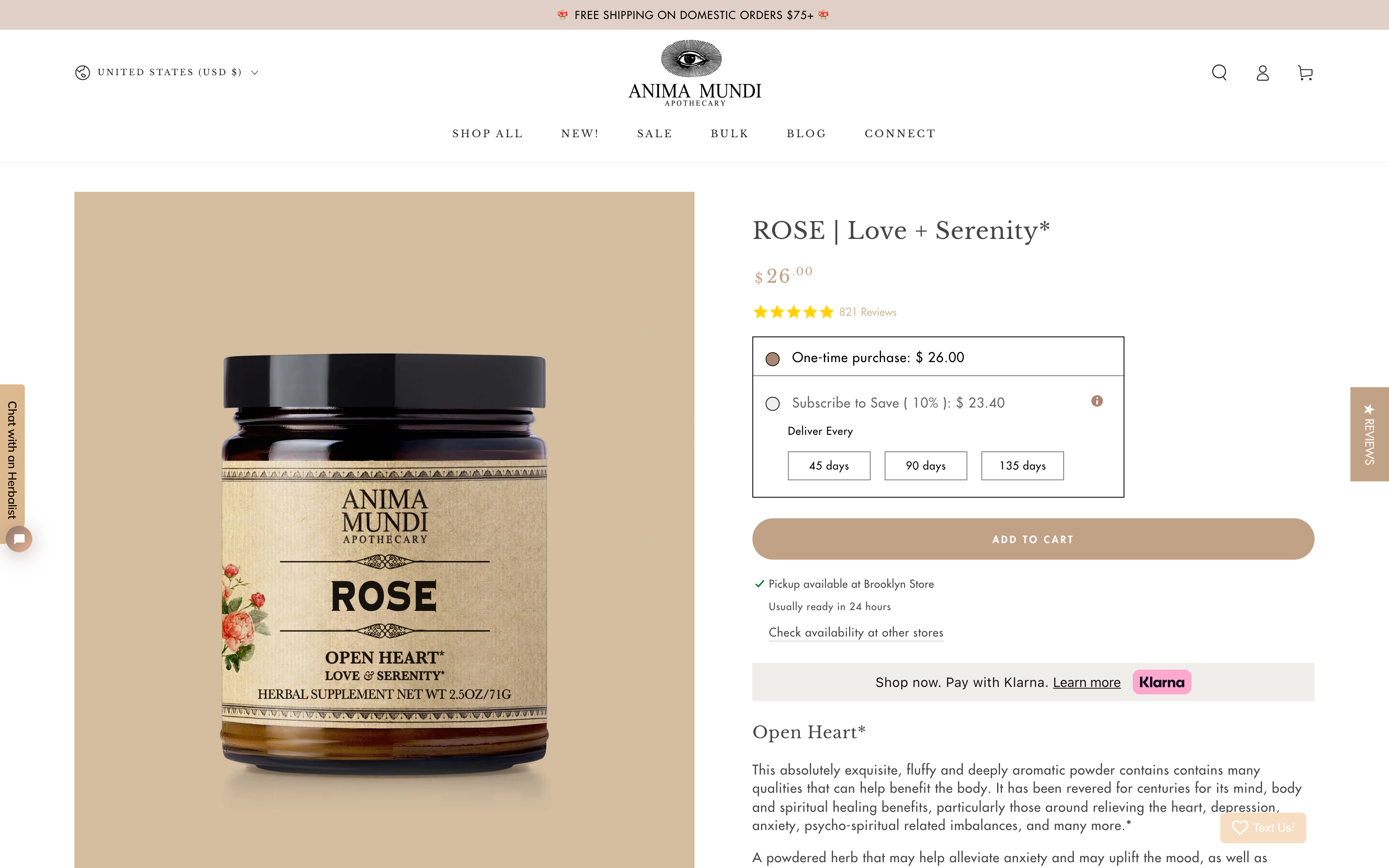Open the account login icon
Screen dimensions: 1389x868
click(1262, 73)
